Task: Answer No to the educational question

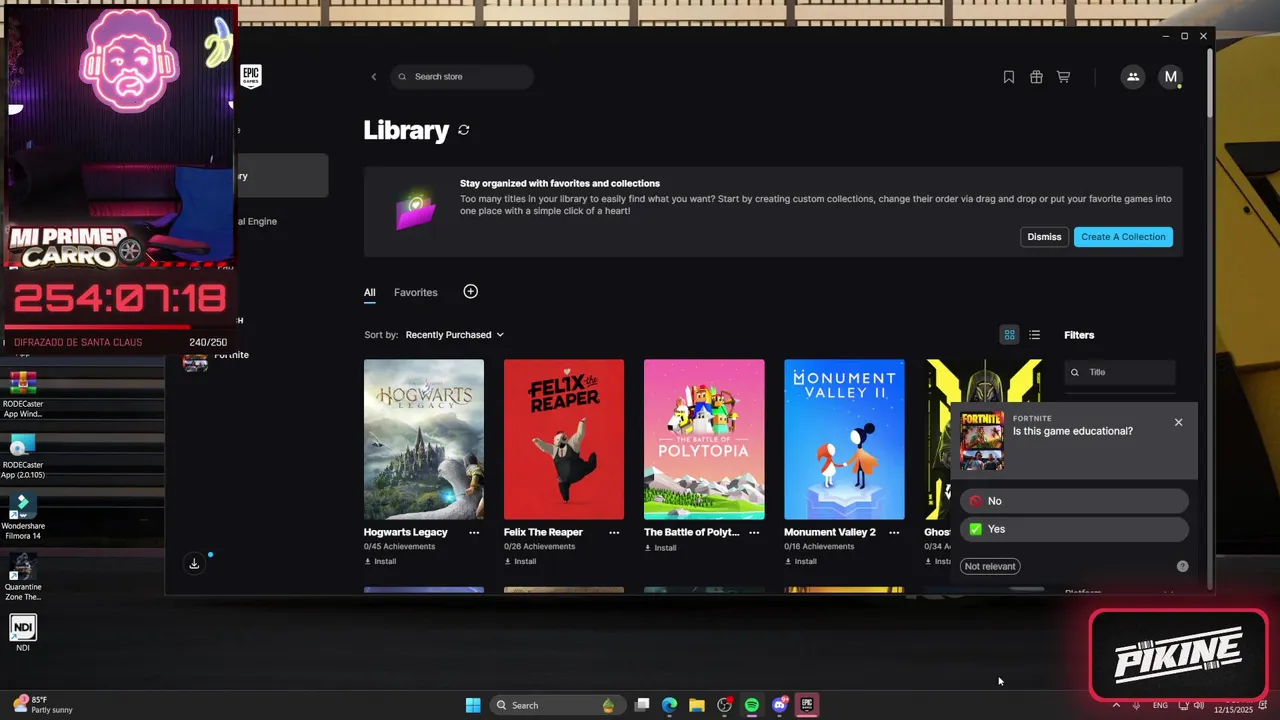Action: [1074, 501]
